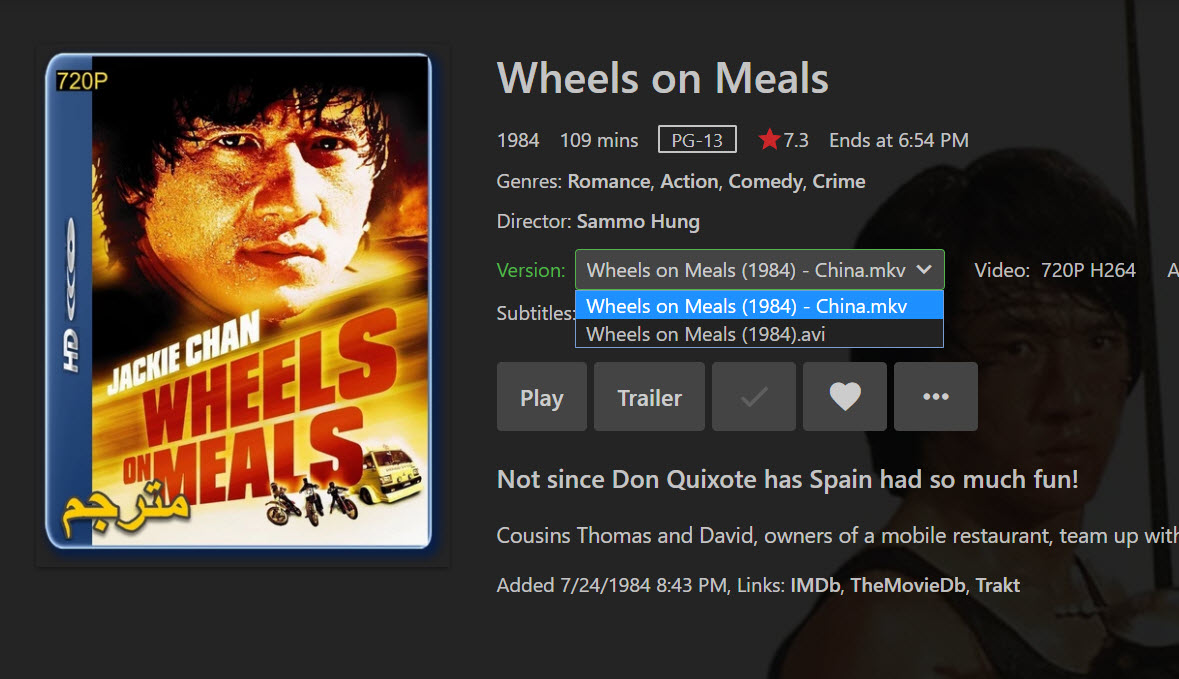This screenshot has width=1179, height=679.
Task: Visit the TheMovieDb link
Action: click(908, 586)
